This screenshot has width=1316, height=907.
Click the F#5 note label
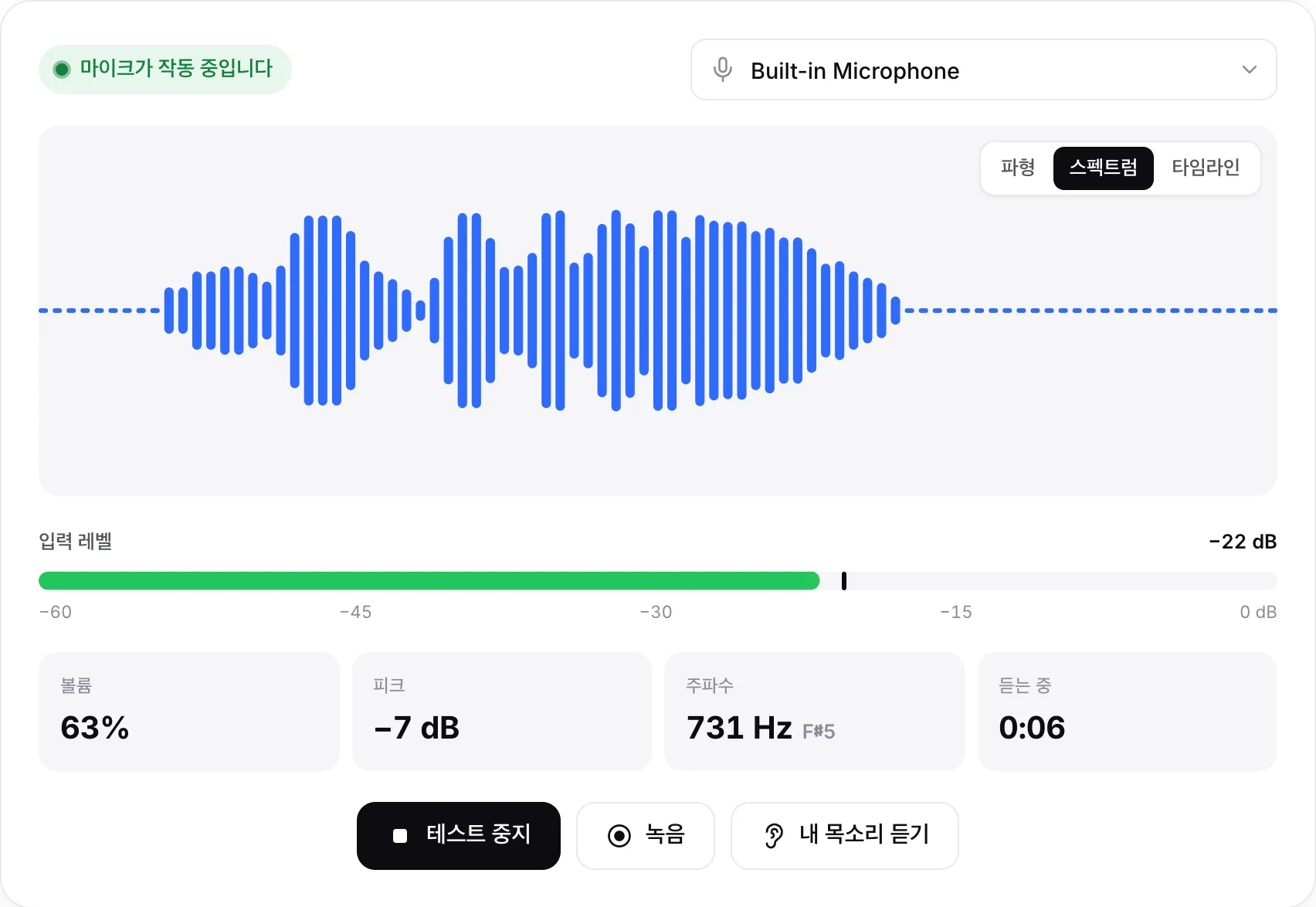pos(819,732)
